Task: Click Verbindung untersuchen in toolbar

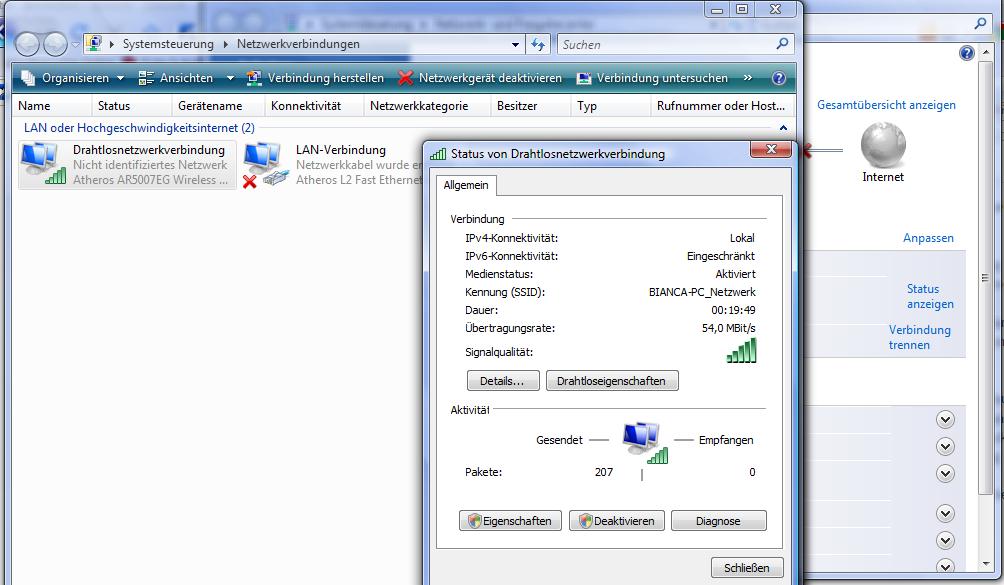Action: point(652,78)
